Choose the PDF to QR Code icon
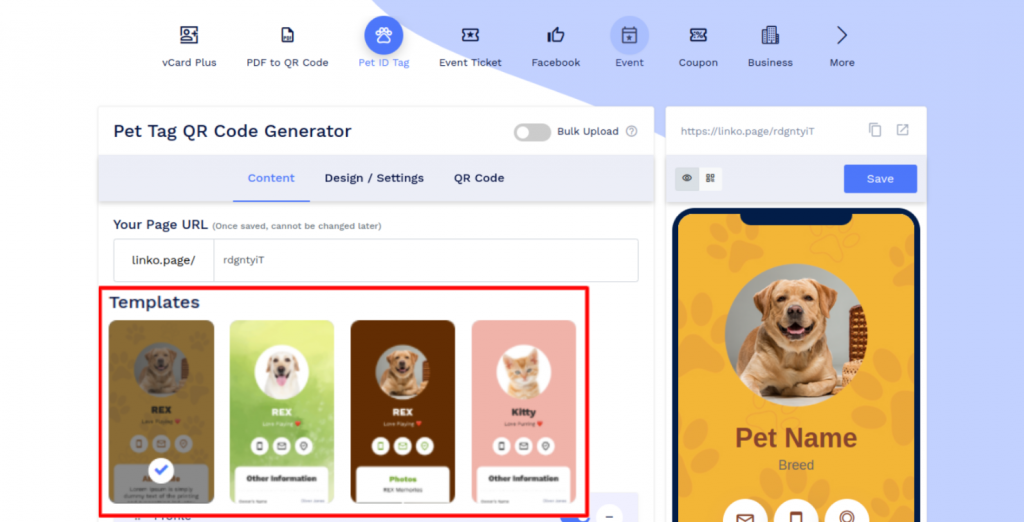 (x=287, y=35)
